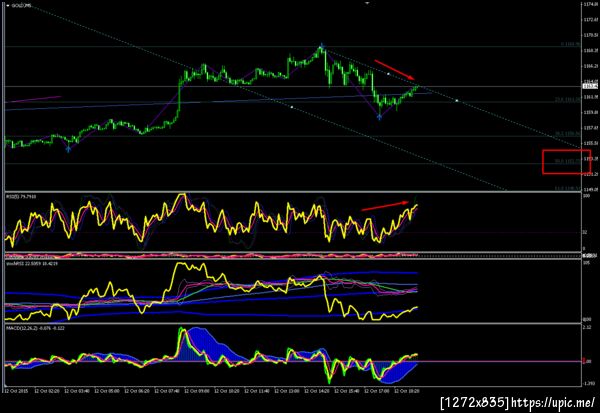Click the 12 Oct 06:20 time label
Image resolution: width=600 pixels, height=413 pixels.
137,391
